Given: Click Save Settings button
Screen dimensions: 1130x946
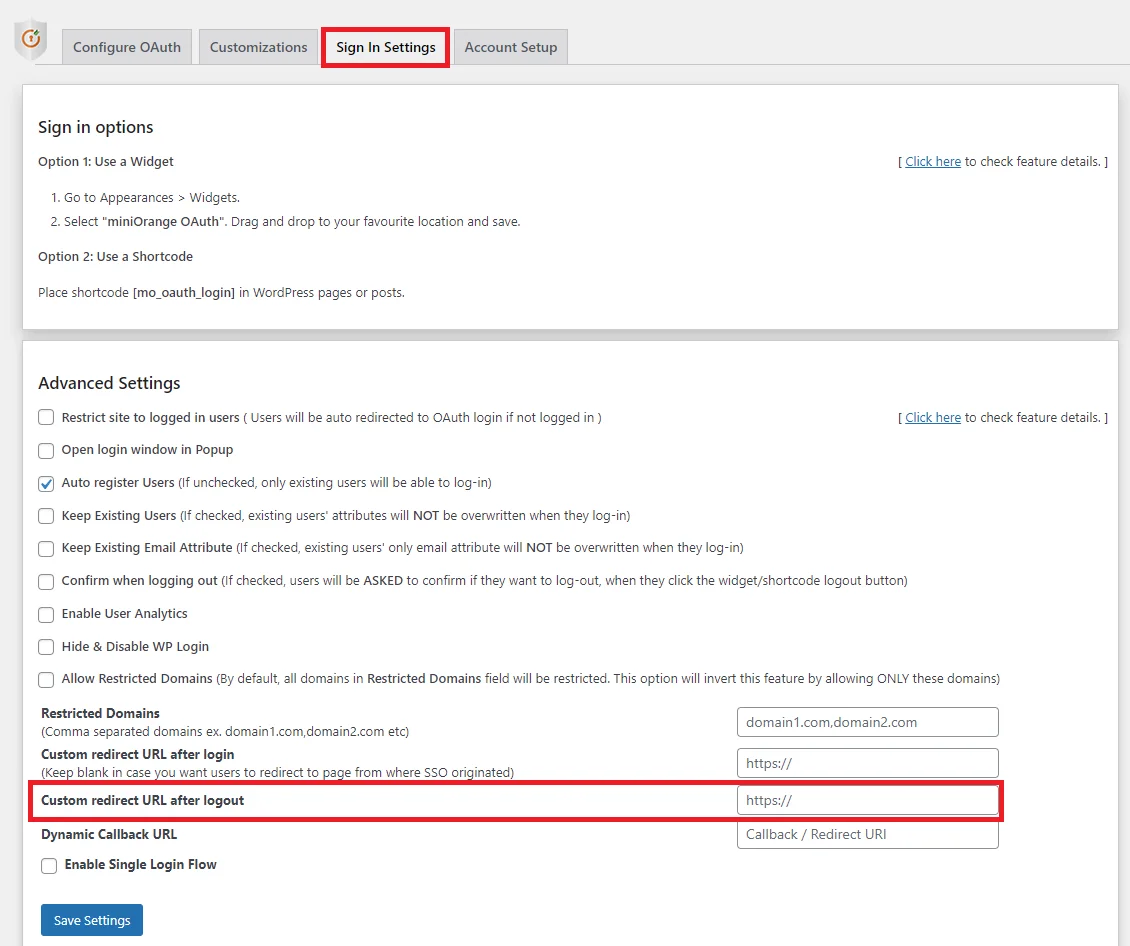Looking at the screenshot, I should [x=91, y=919].
